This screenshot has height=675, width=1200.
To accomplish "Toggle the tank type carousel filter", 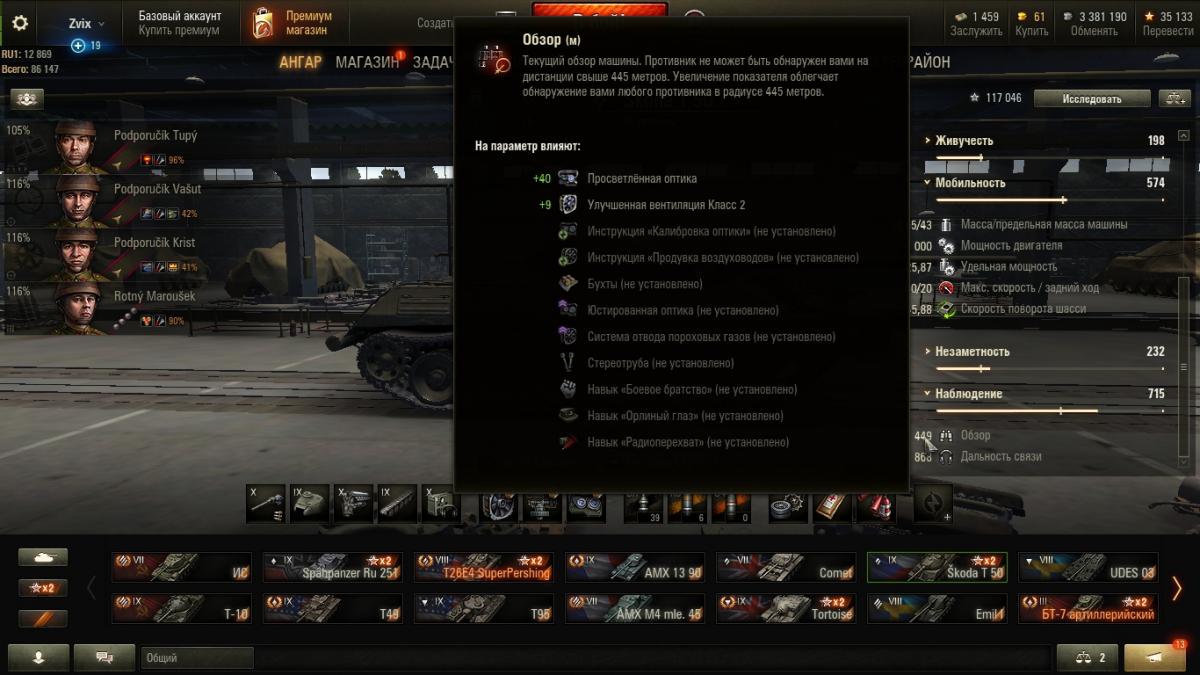I will tap(43, 558).
